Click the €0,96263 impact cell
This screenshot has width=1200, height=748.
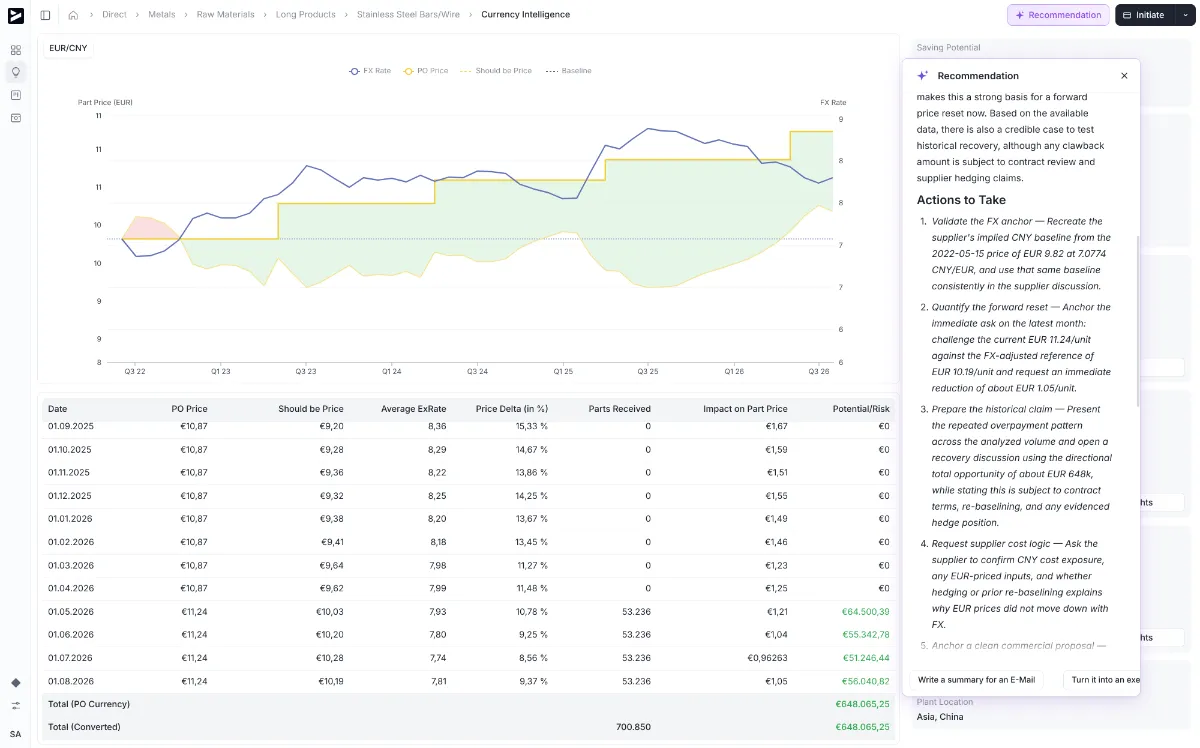point(767,657)
